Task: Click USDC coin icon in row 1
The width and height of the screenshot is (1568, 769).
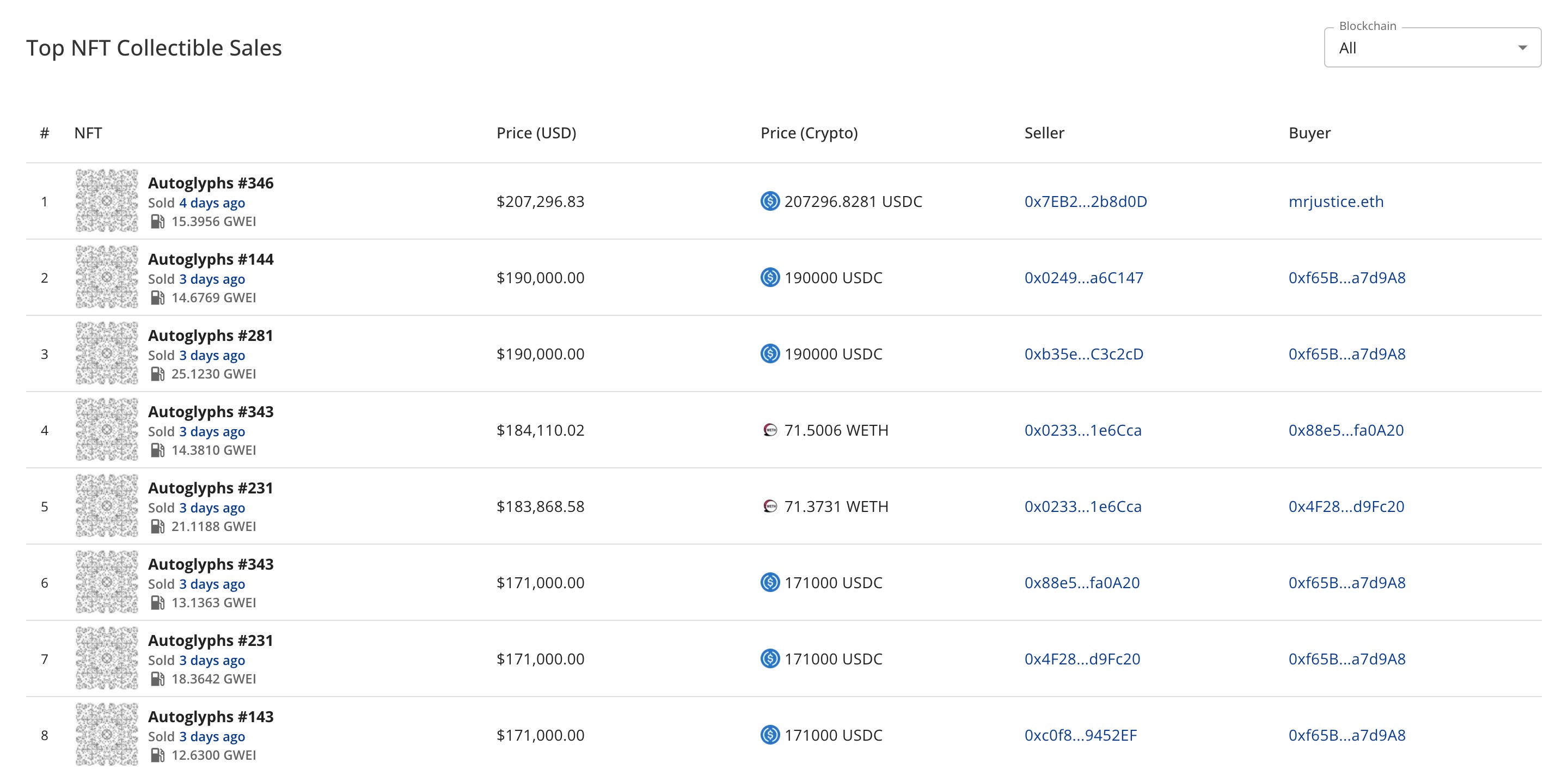Action: pyautogui.click(x=770, y=201)
